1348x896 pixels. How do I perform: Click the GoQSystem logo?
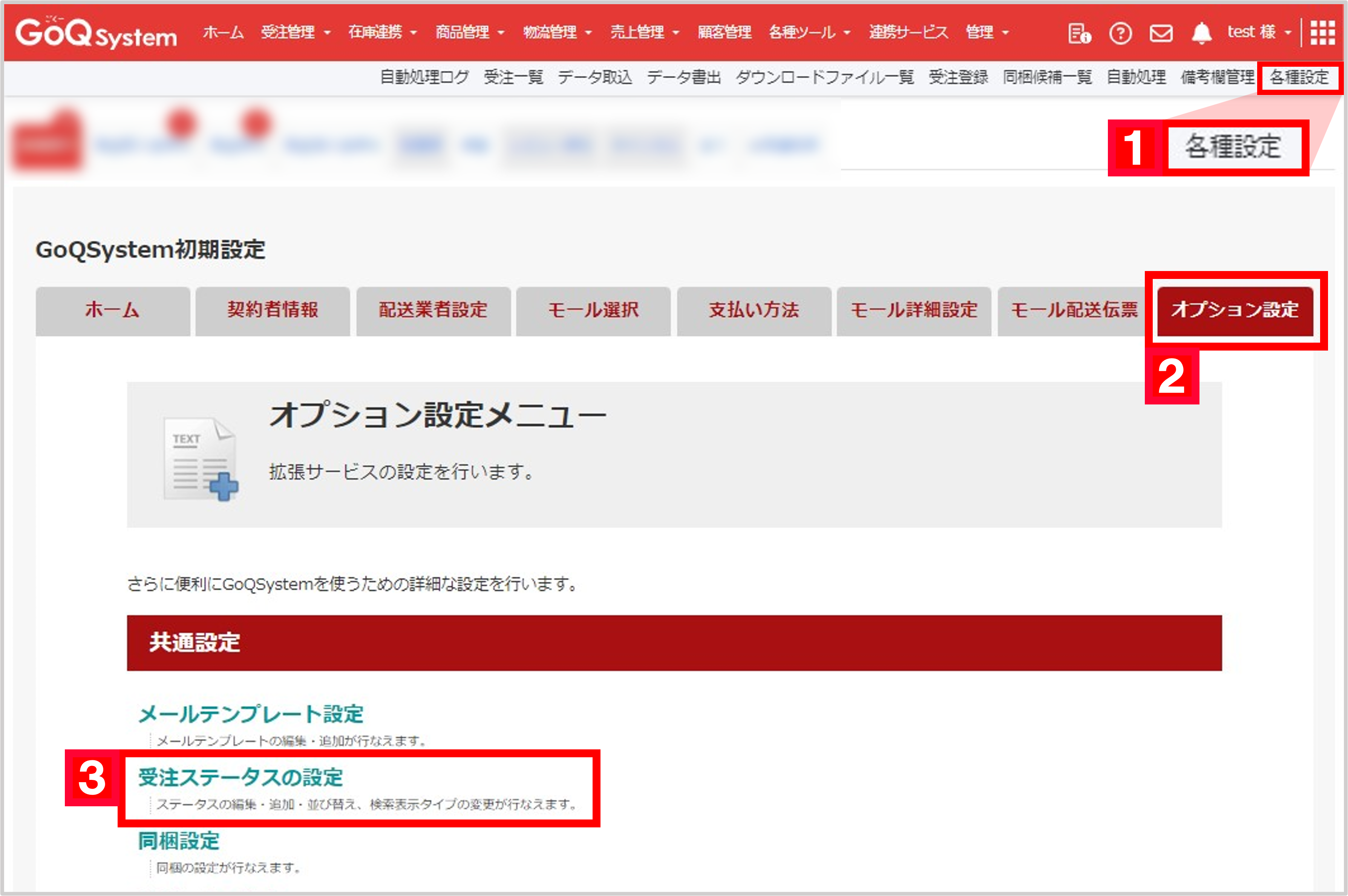(96, 33)
